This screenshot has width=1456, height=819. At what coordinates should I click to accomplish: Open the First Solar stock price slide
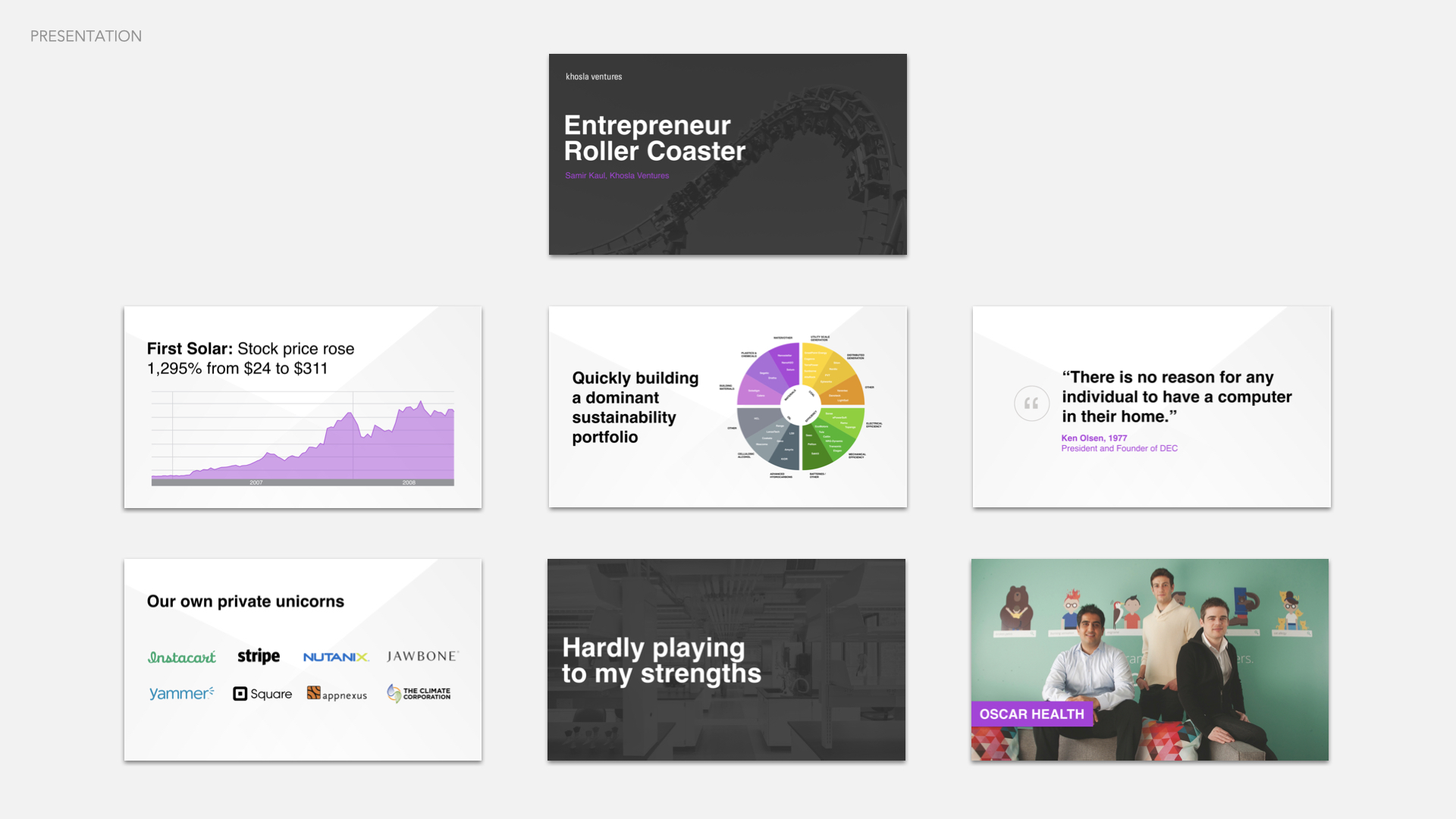(x=303, y=407)
